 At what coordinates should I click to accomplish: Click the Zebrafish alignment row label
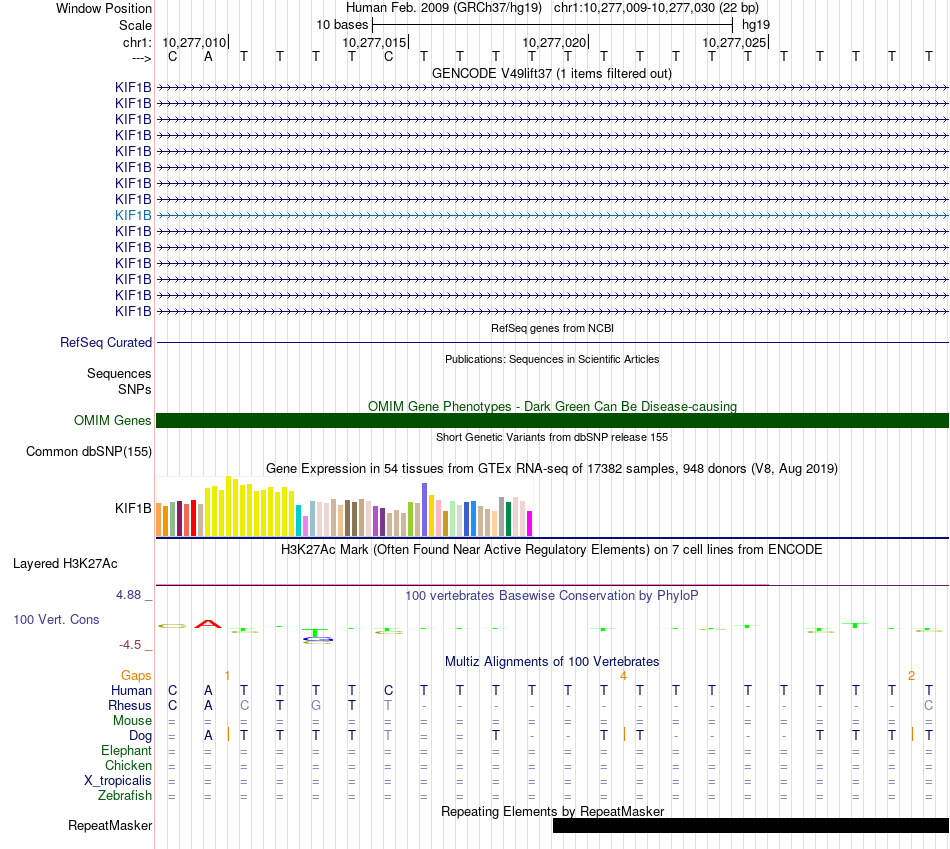point(125,795)
